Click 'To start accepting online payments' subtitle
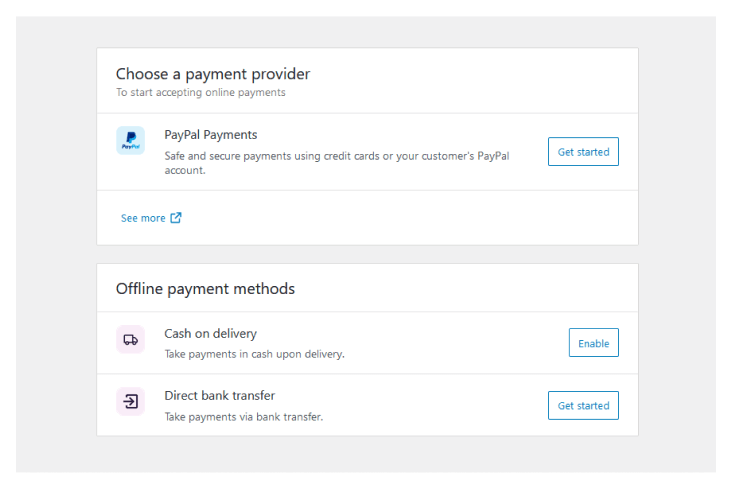Screen dimensions: 732x489 click(x=201, y=92)
